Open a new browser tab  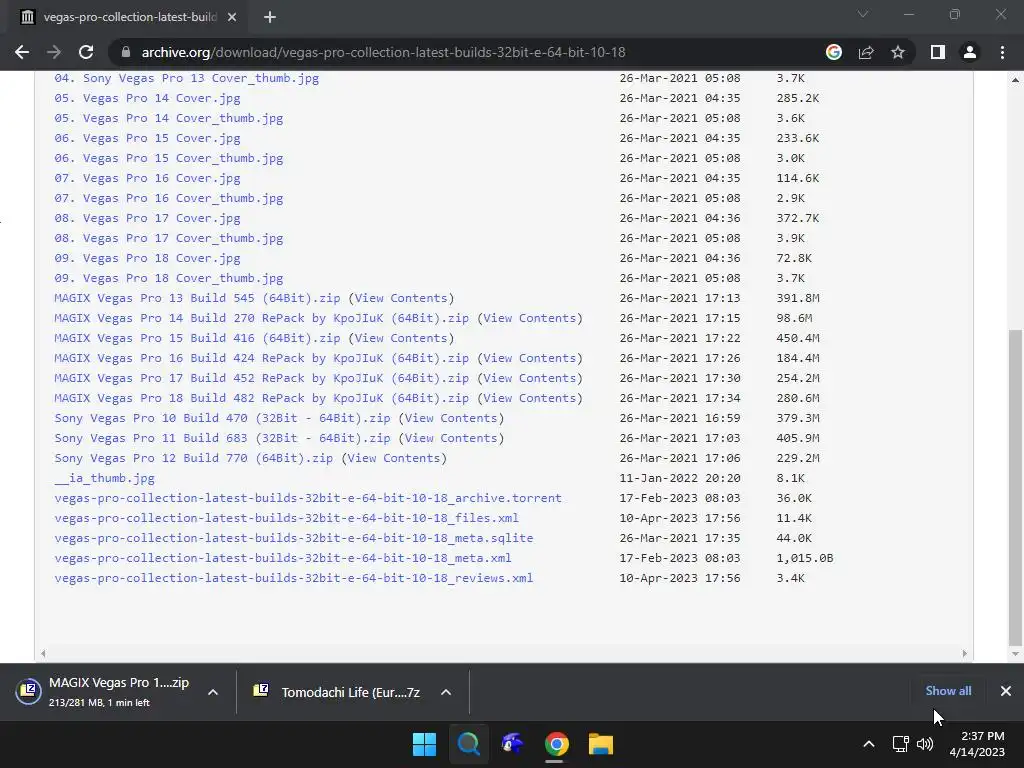270,17
